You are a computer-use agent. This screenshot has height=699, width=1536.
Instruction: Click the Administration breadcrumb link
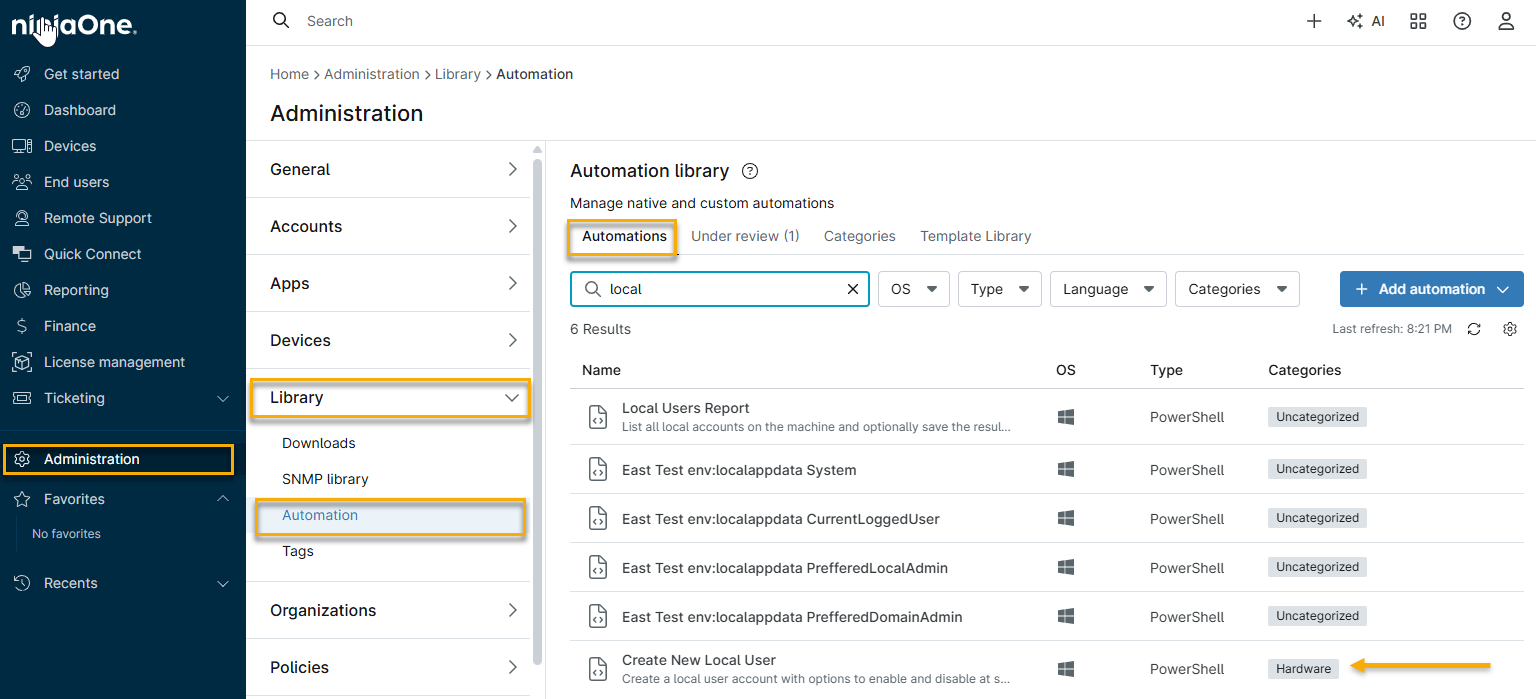click(x=371, y=74)
